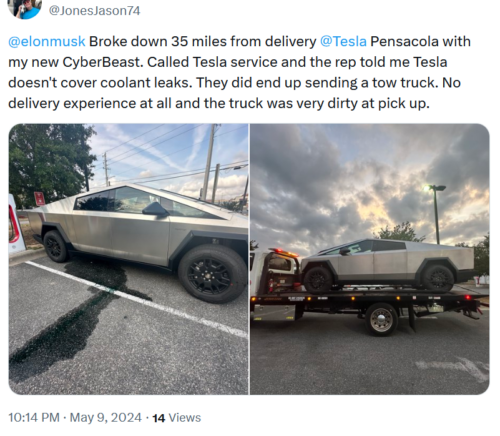This screenshot has width=500, height=436.
Task: Click the utility pole in the left photo
Action: (208, 162)
